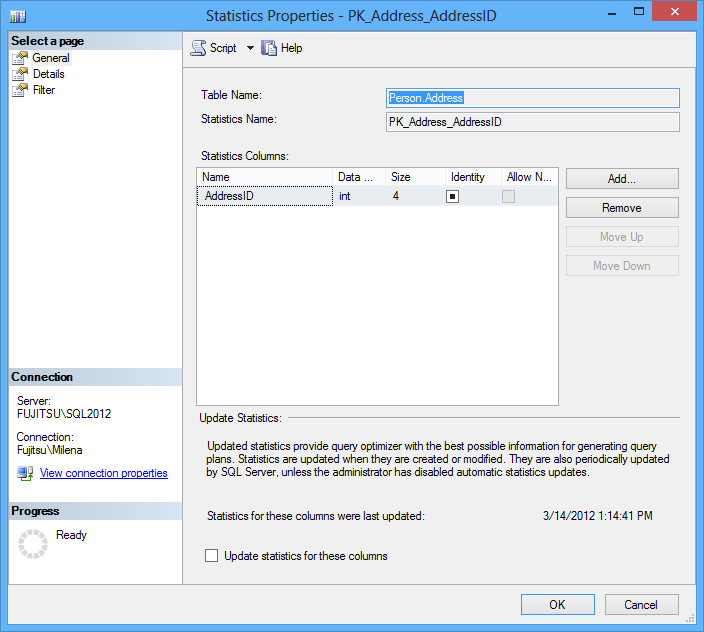Screen dimensions: 704x632
Task: Click the Ready progress spinner icon
Action: click(x=33, y=543)
